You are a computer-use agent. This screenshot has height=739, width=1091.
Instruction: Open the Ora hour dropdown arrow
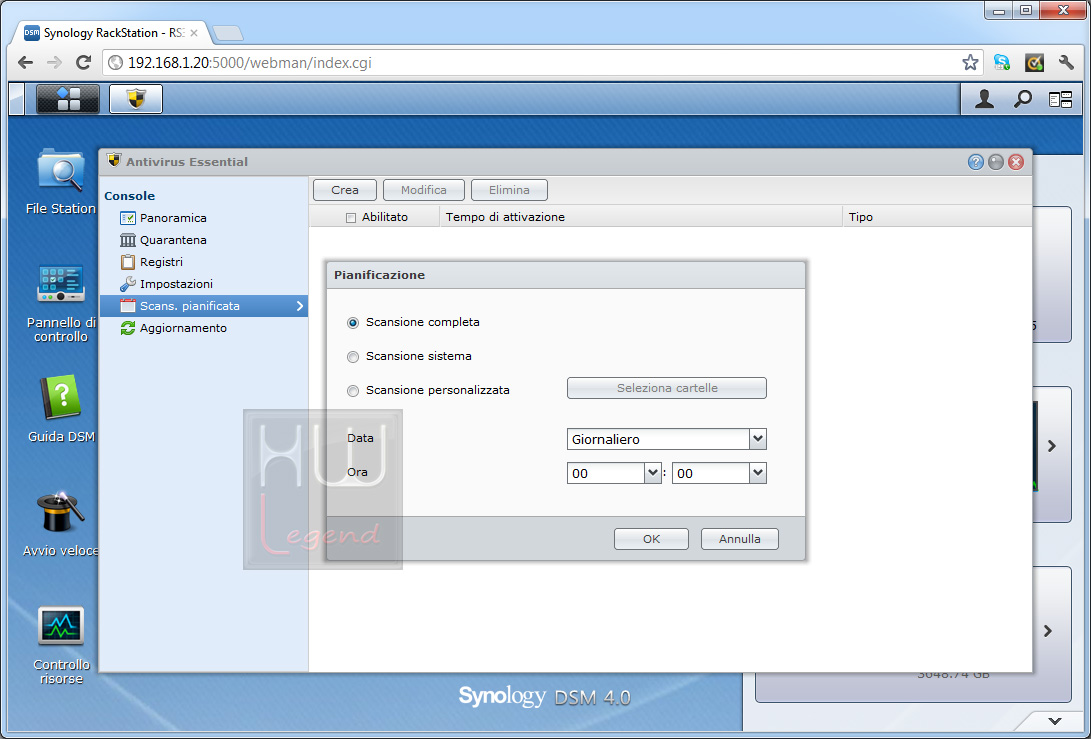(x=653, y=473)
